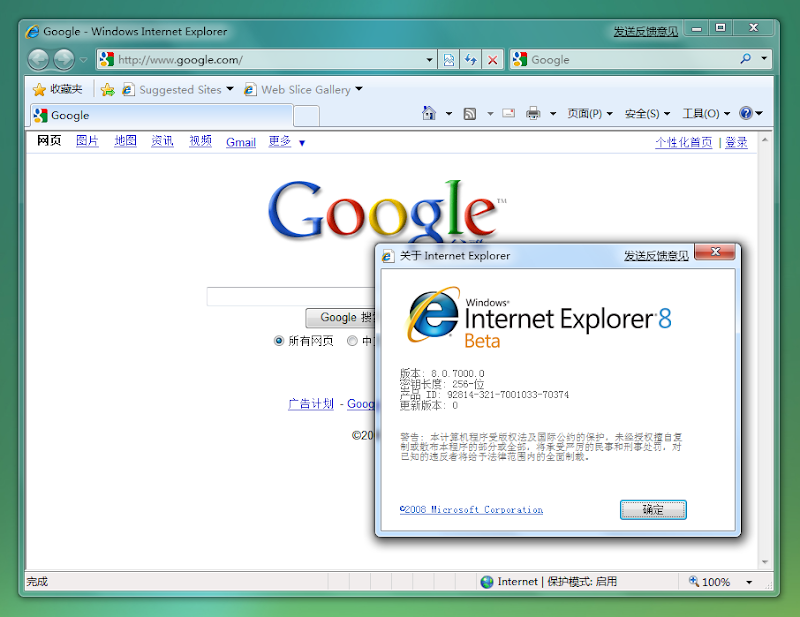The height and width of the screenshot is (617, 800).
Task: Select the second radio button next to 所有网页
Action: (x=352, y=340)
